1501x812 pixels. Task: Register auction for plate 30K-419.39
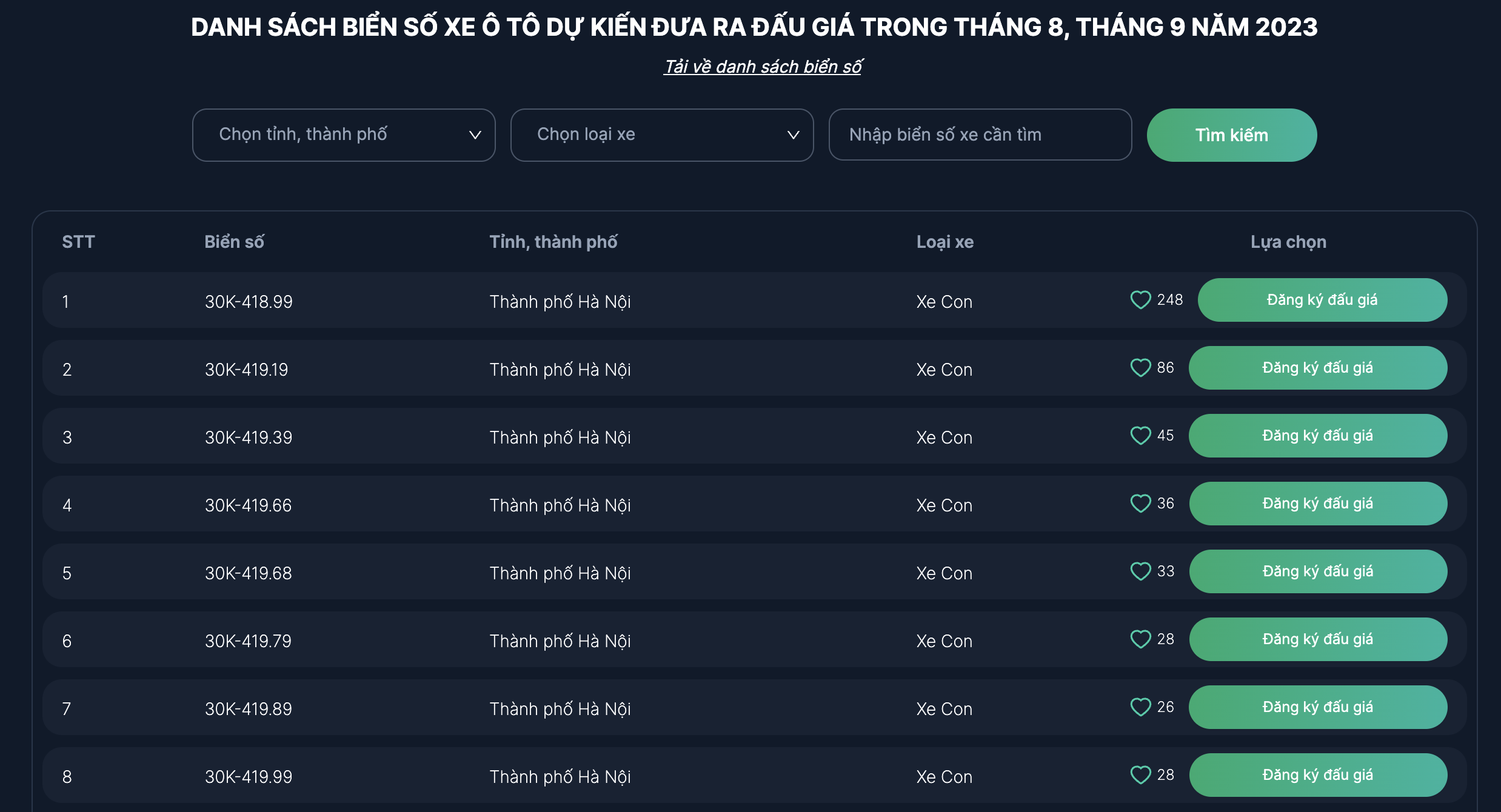pos(1318,436)
